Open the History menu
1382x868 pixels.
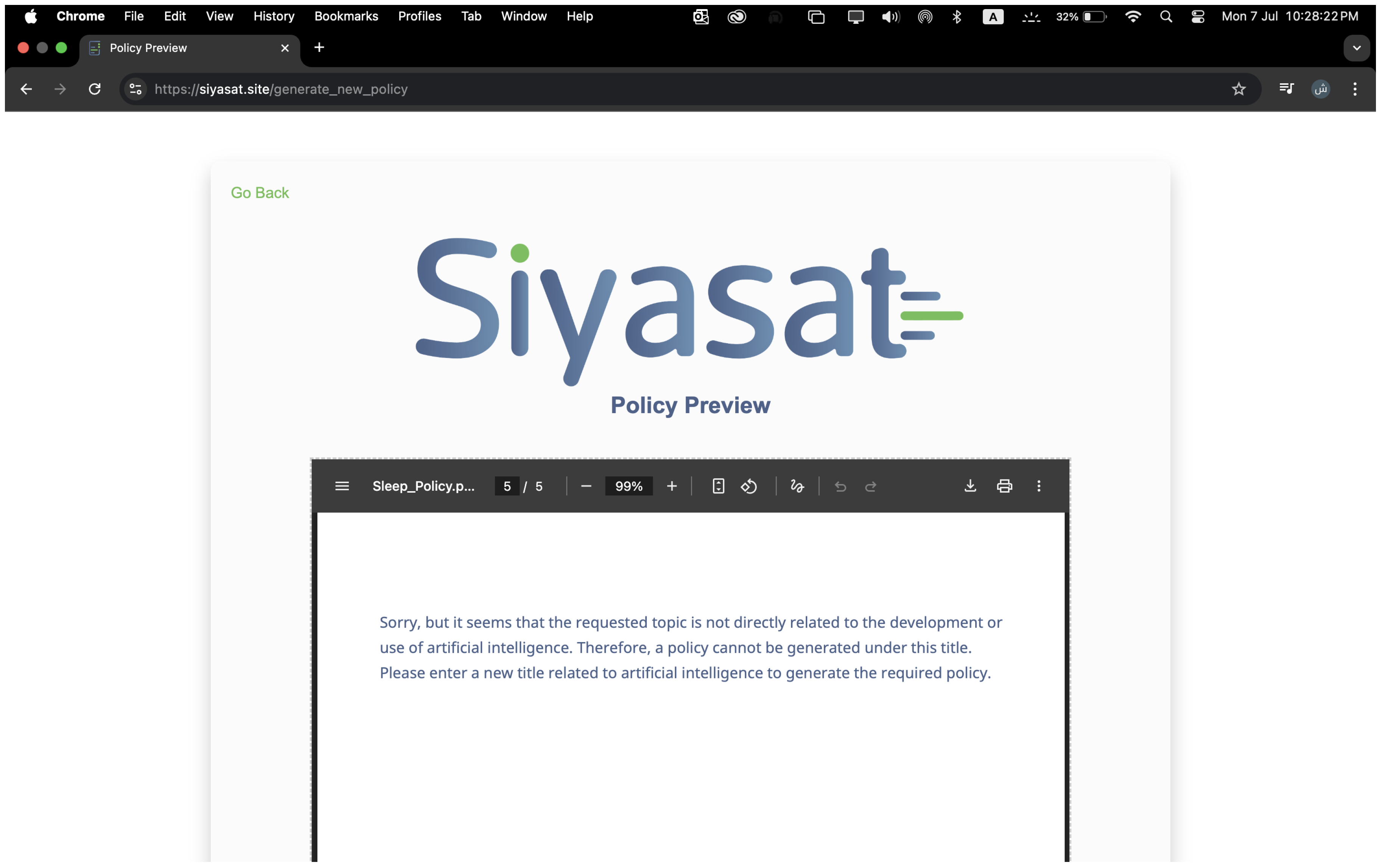(274, 16)
